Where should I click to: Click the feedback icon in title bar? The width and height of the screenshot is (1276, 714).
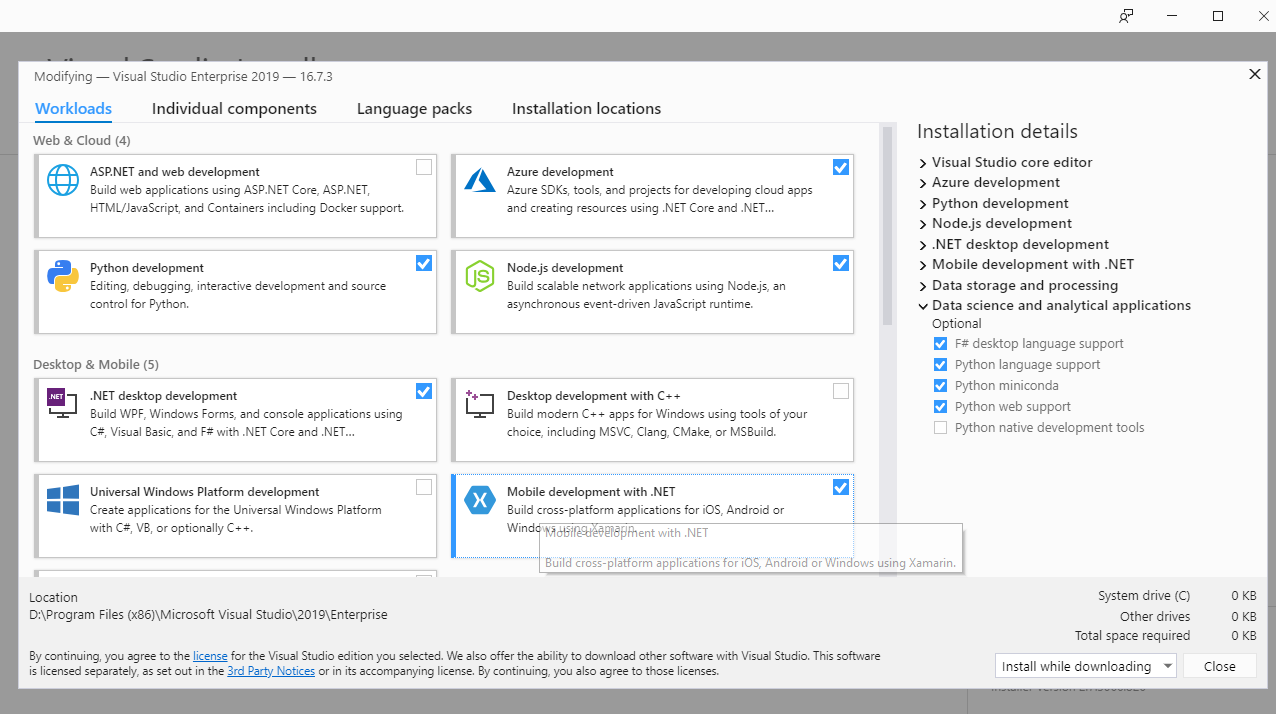tap(1127, 16)
